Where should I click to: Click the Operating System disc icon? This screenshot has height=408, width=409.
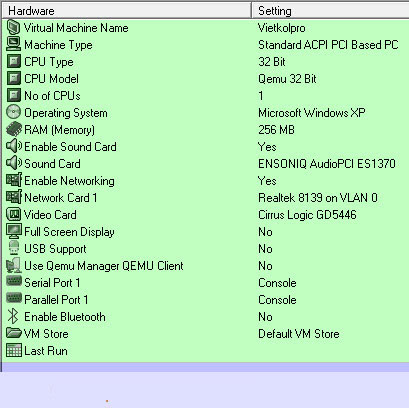coord(13,112)
